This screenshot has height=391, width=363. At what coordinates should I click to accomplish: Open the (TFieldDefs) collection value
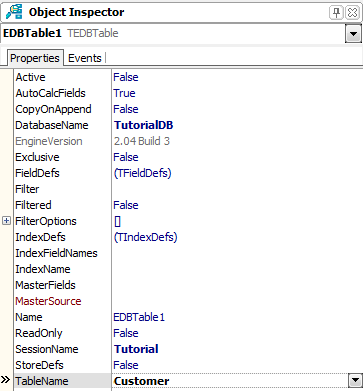pos(142,173)
